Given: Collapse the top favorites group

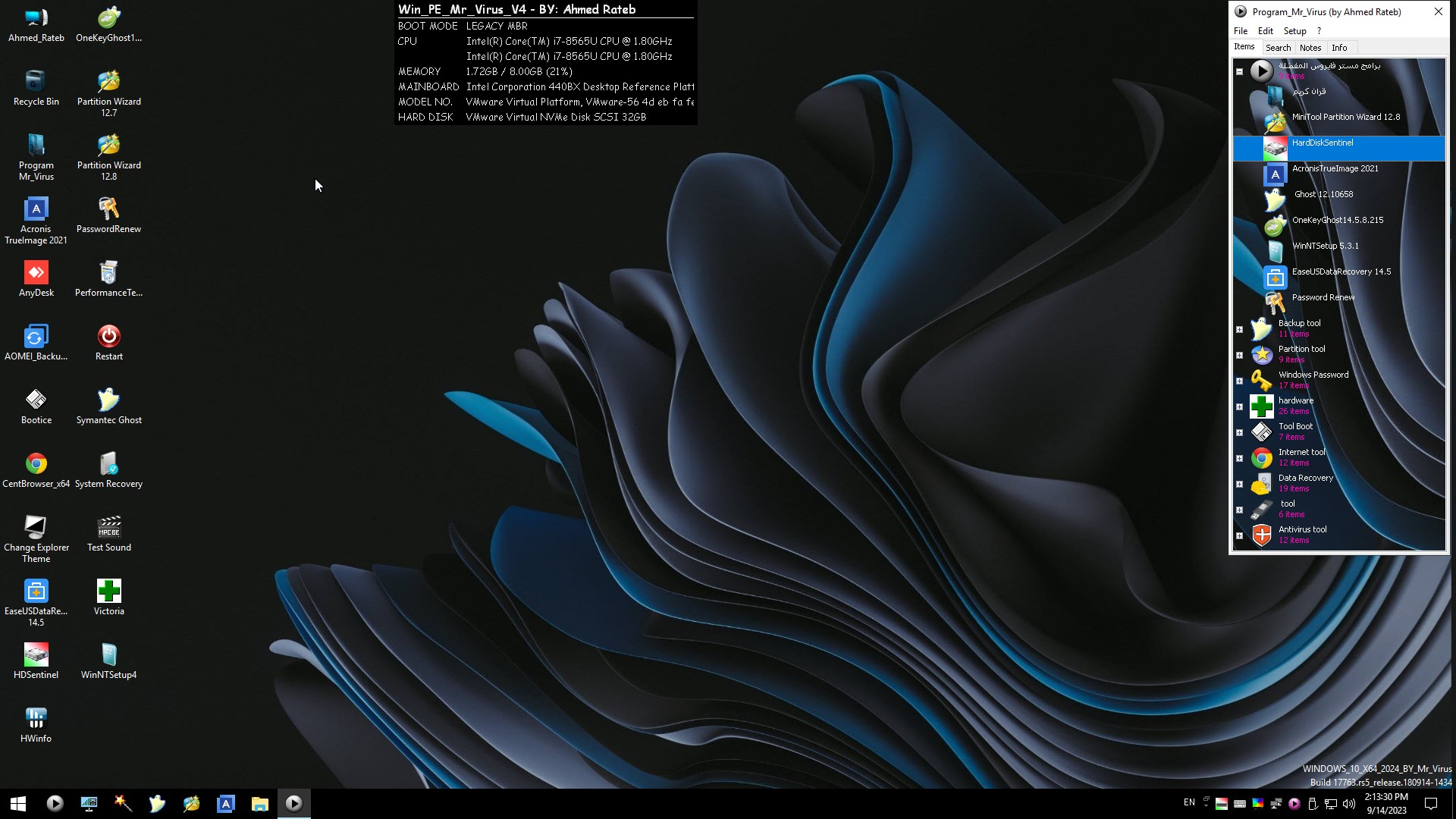Looking at the screenshot, I should (1240, 72).
